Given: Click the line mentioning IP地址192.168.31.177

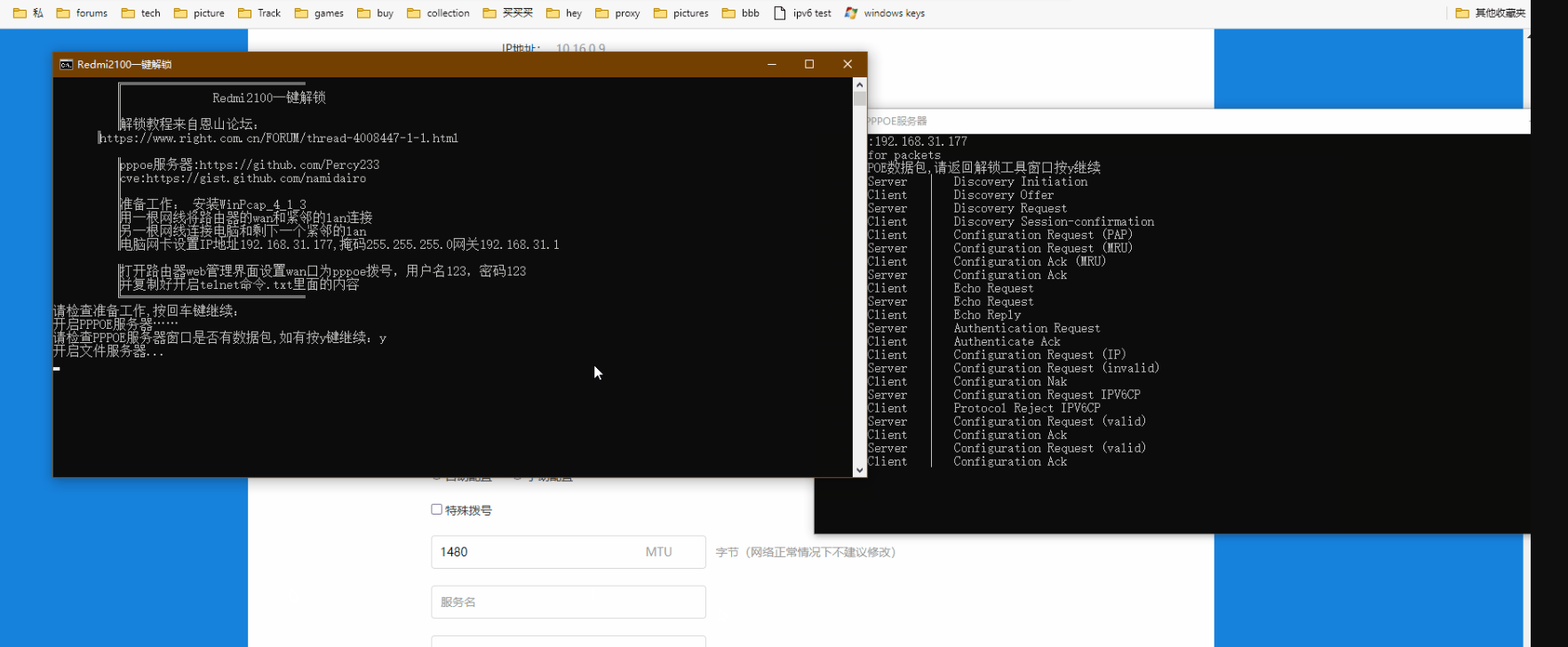Looking at the screenshot, I should point(339,244).
